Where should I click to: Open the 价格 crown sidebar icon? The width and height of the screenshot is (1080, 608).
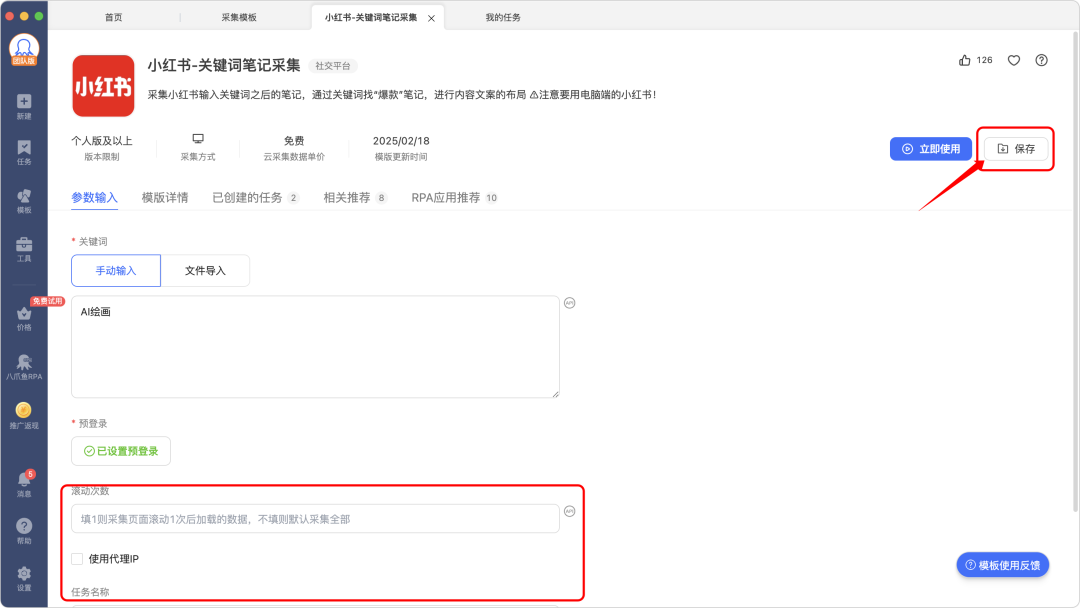(24, 318)
